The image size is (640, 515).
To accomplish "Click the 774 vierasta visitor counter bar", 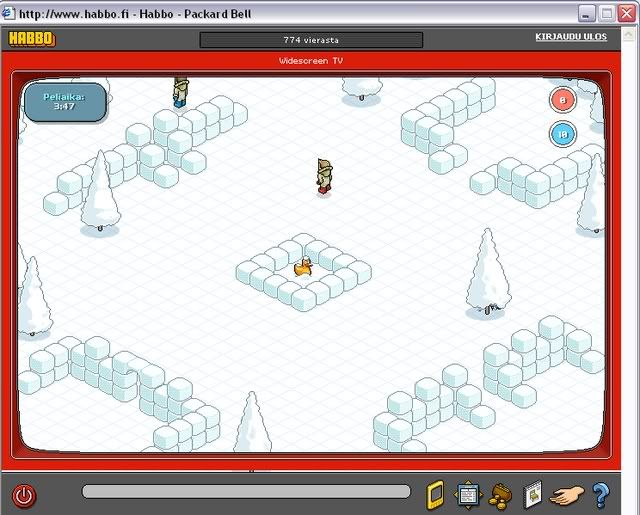I will (x=310, y=40).
